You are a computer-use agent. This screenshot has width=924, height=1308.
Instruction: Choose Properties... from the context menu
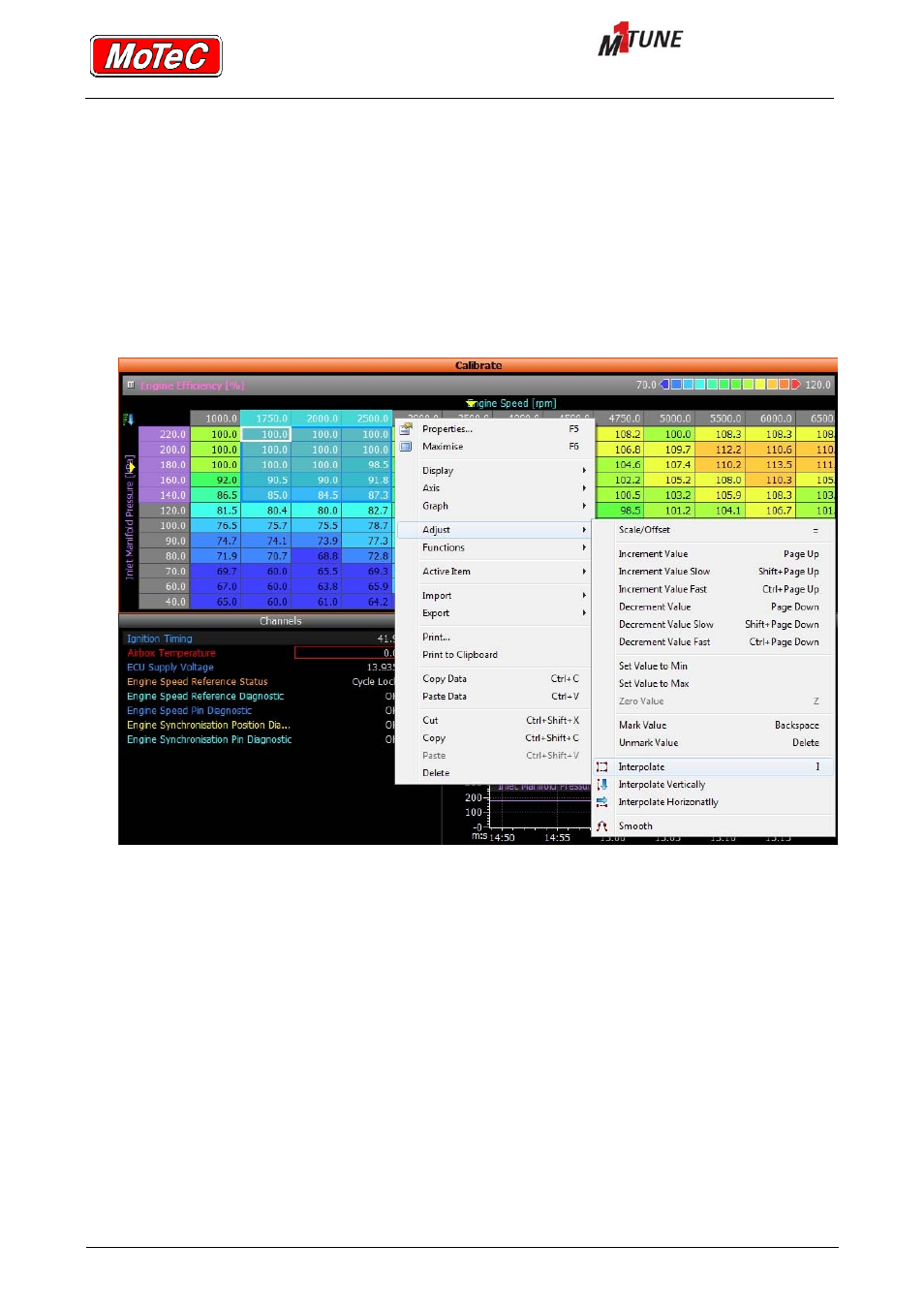click(494, 428)
